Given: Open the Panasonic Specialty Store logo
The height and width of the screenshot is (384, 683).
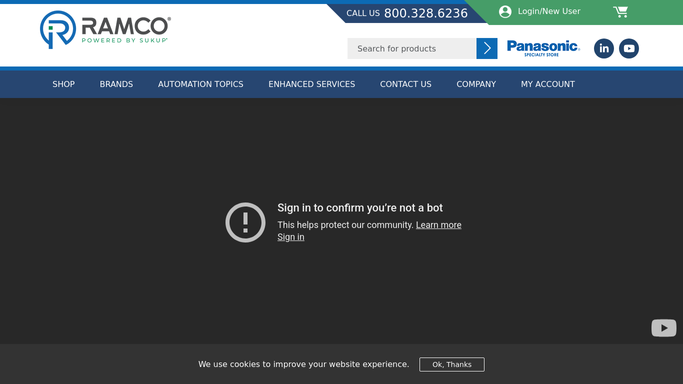Looking at the screenshot, I should (543, 48).
